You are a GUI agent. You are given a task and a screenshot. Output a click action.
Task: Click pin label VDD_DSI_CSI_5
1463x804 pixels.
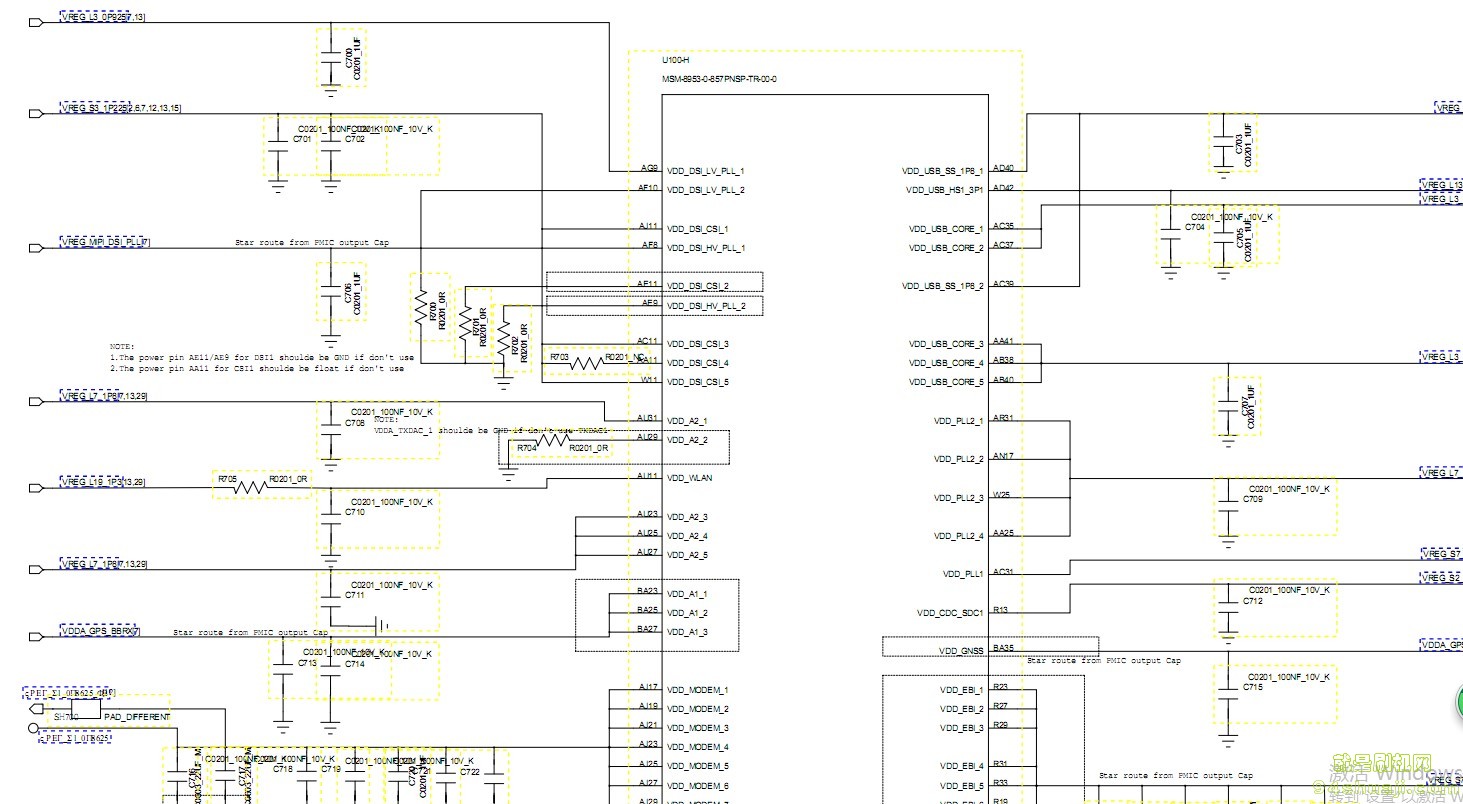tap(698, 382)
